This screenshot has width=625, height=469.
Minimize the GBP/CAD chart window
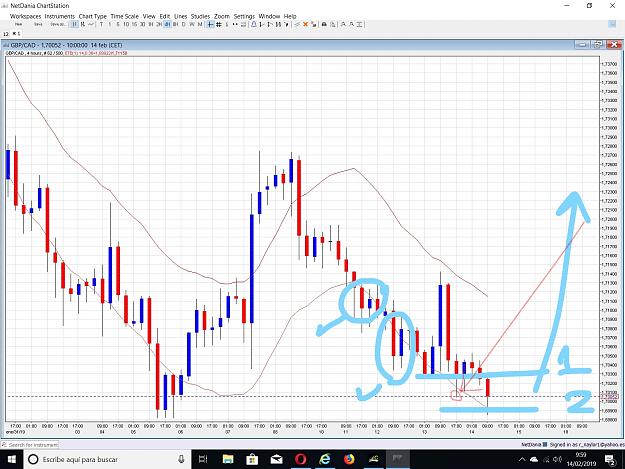tap(582, 45)
